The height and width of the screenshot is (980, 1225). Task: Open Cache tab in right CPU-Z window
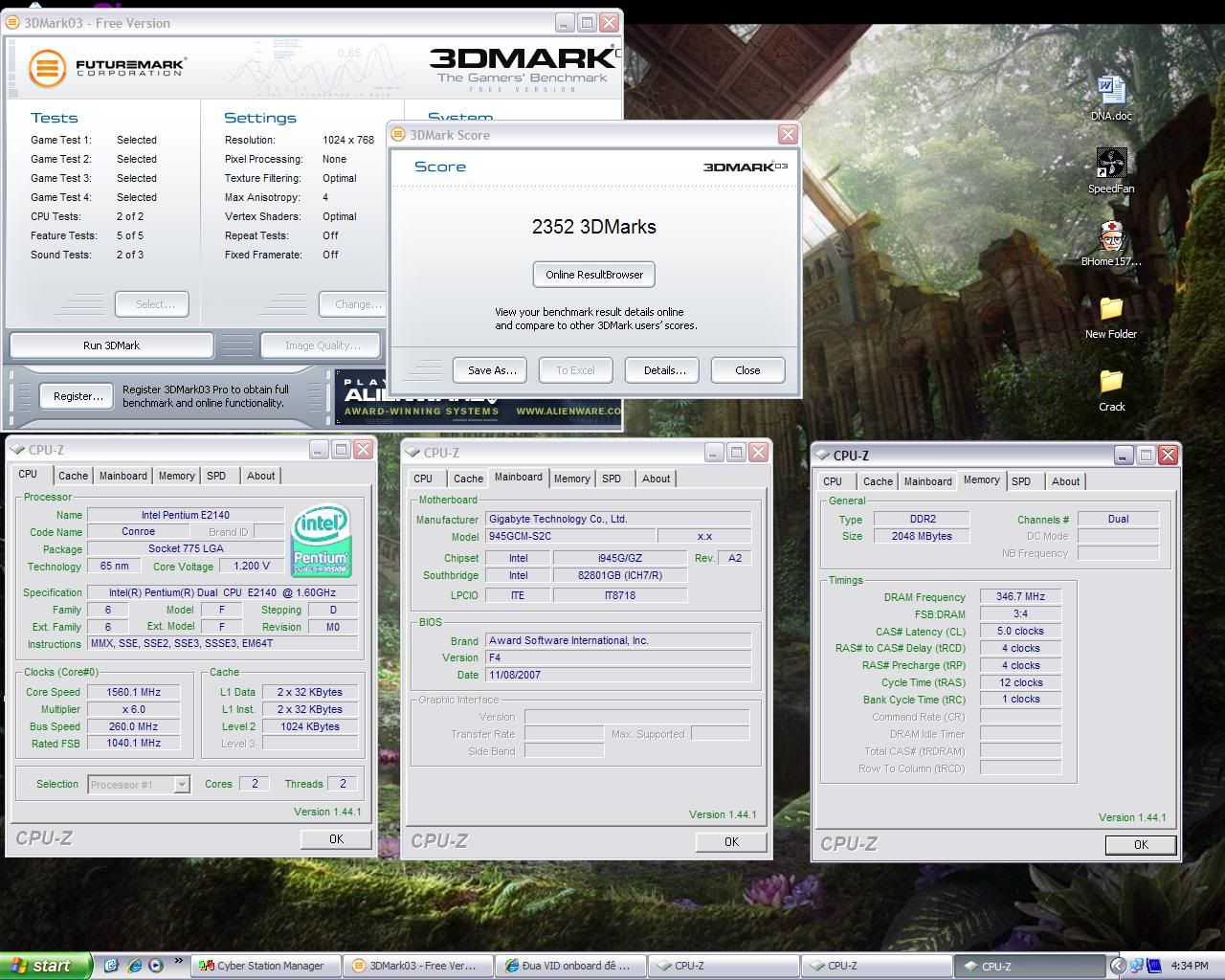click(x=878, y=481)
